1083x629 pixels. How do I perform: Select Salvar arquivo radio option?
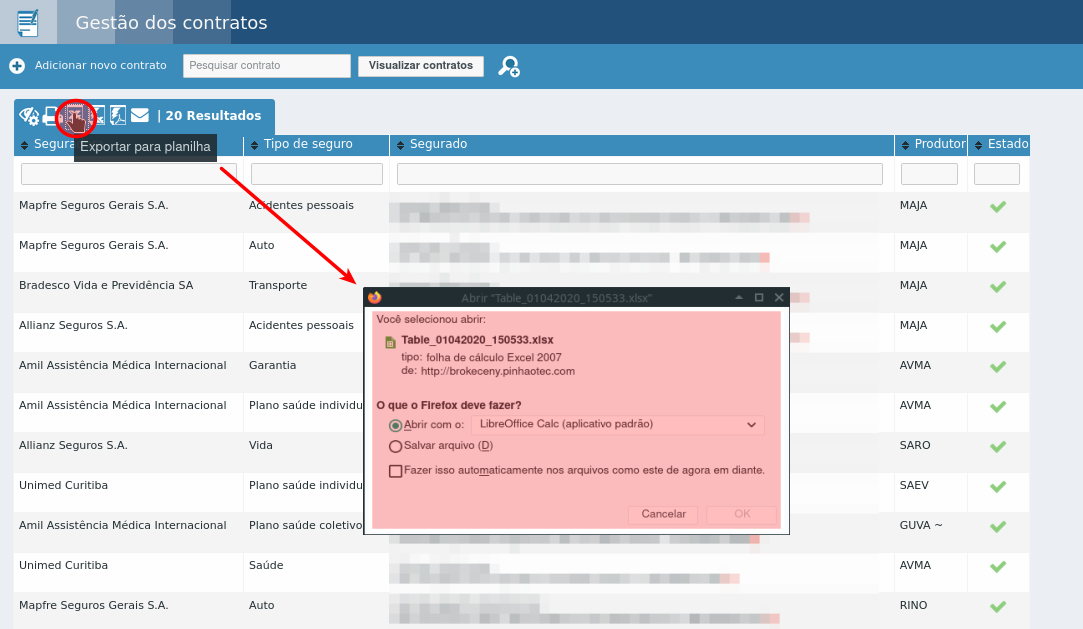tap(396, 447)
